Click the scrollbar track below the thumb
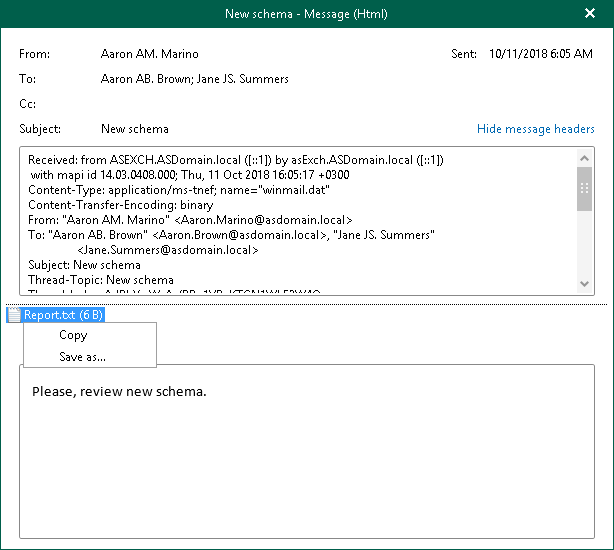Screen dimensions: 614x550 pos(584,245)
